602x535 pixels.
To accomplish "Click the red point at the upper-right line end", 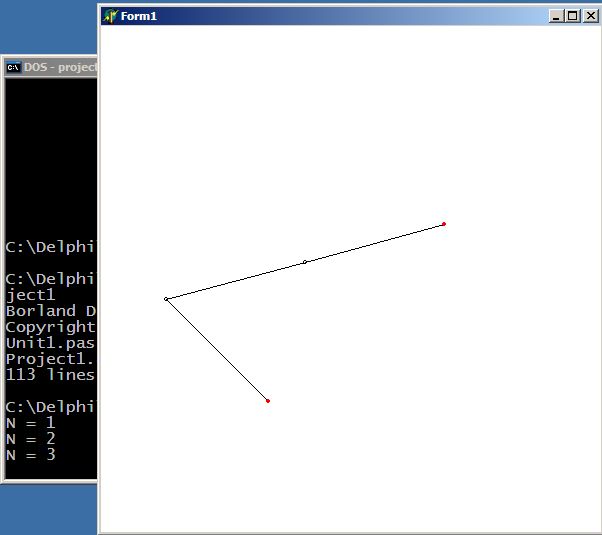I will point(443,224).
